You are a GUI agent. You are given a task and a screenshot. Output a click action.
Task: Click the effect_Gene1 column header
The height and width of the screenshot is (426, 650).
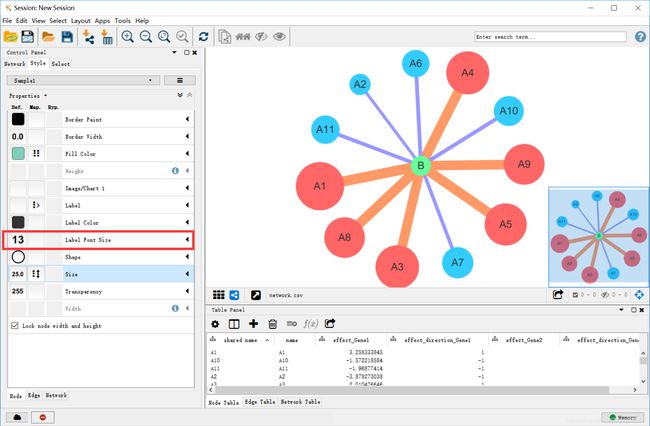351,340
